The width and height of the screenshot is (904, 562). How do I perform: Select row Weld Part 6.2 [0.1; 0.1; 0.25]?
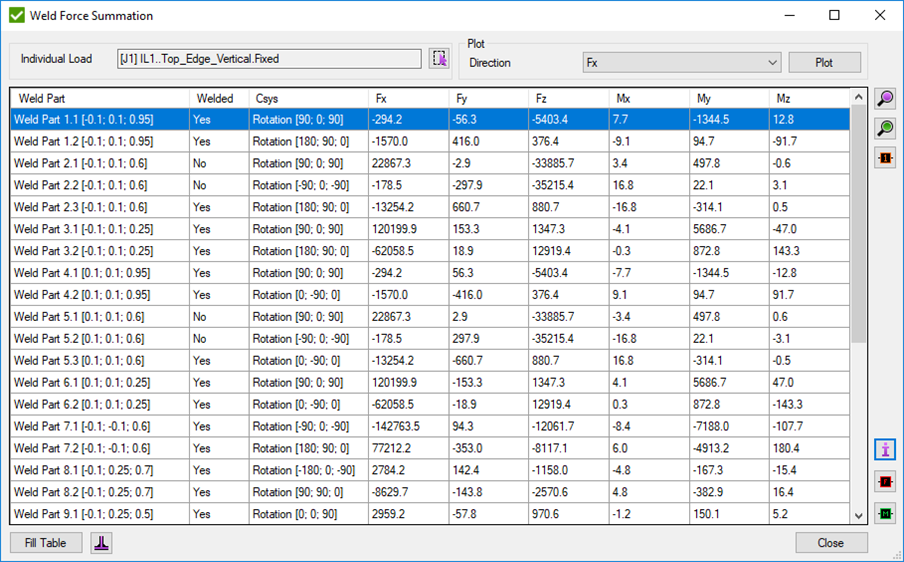[x=430, y=404]
